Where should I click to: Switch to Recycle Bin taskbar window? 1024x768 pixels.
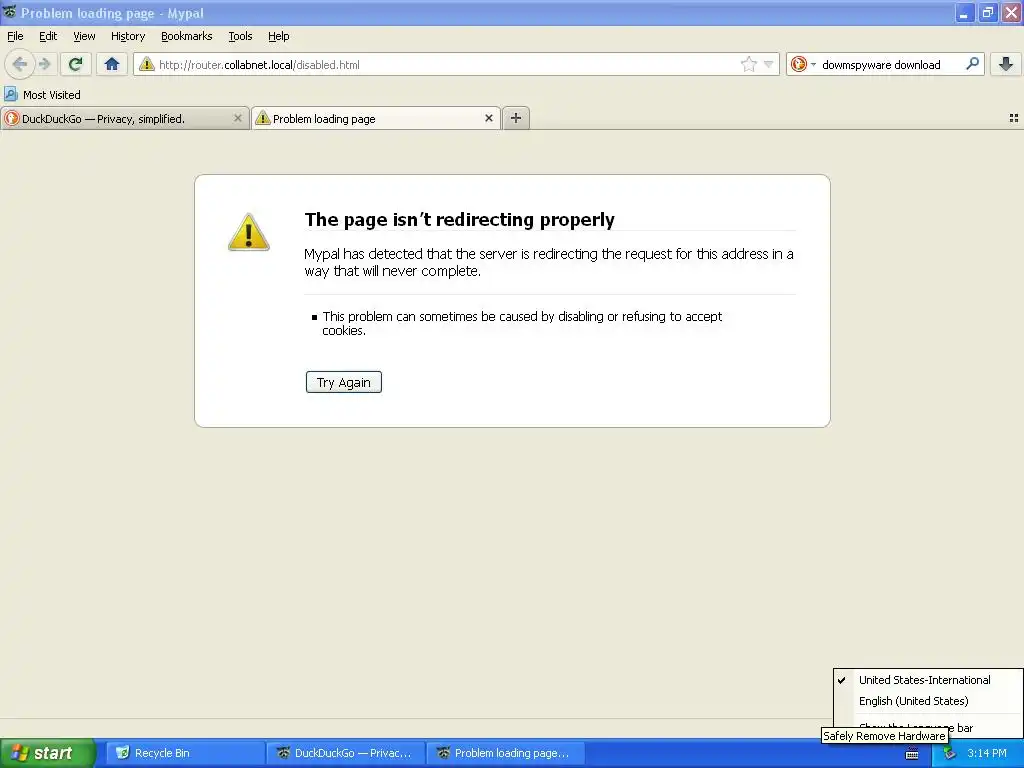pos(185,753)
